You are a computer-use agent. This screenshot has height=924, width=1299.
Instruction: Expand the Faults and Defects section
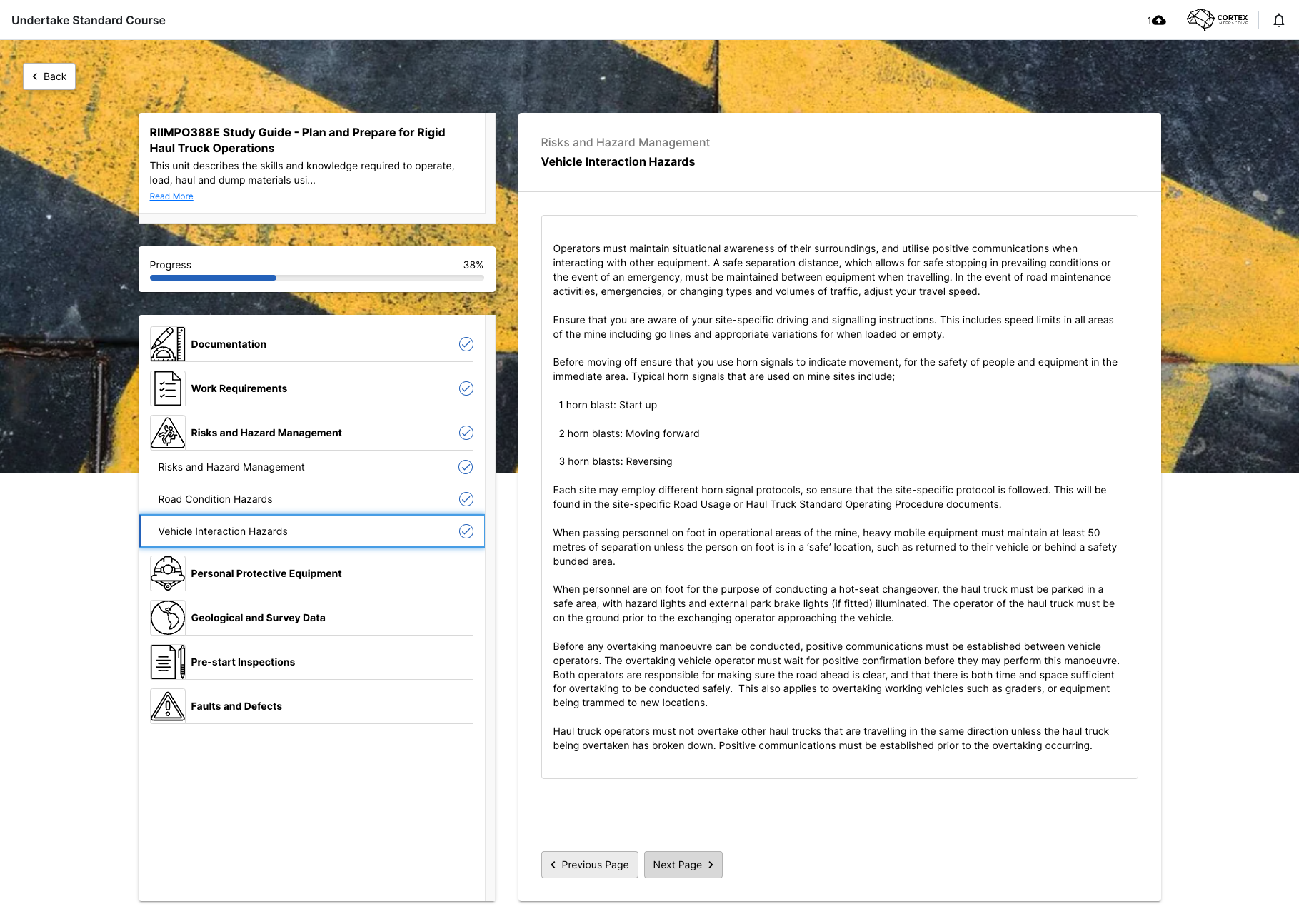point(312,706)
